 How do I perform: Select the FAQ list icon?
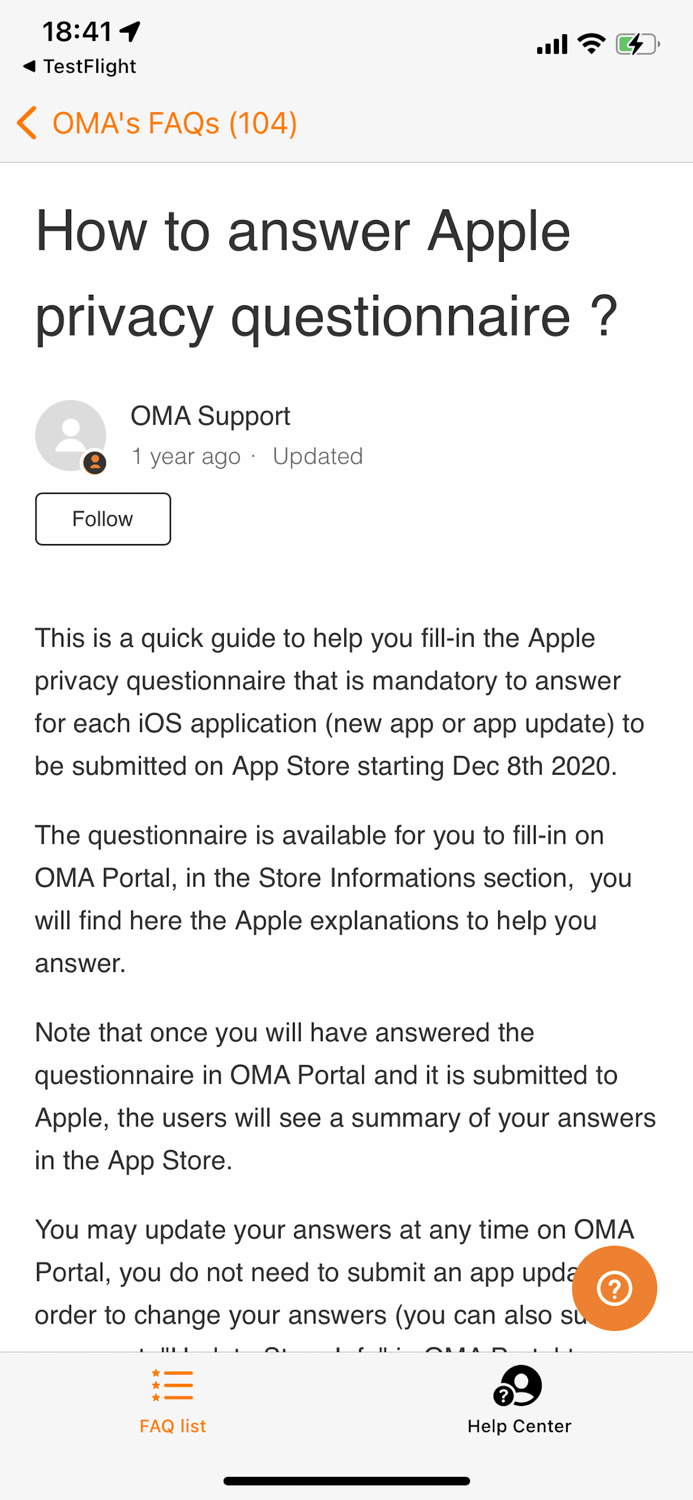172,1385
